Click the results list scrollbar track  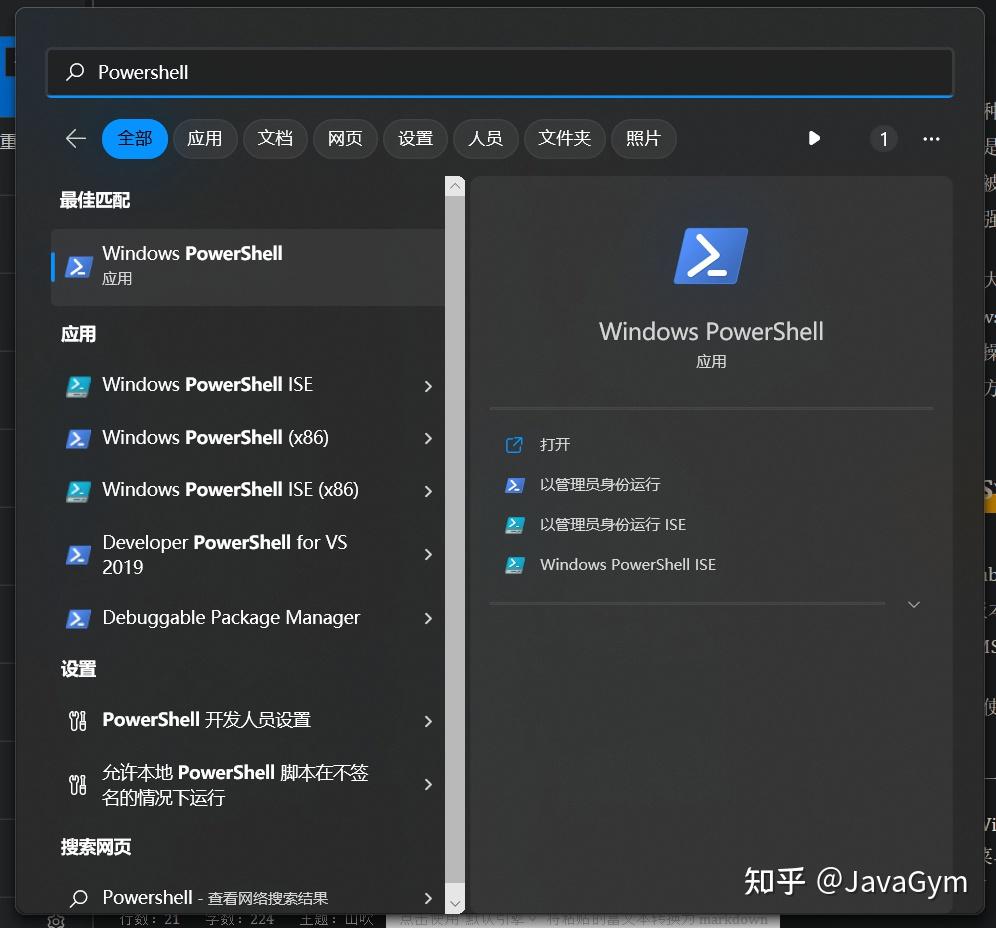coord(455,540)
